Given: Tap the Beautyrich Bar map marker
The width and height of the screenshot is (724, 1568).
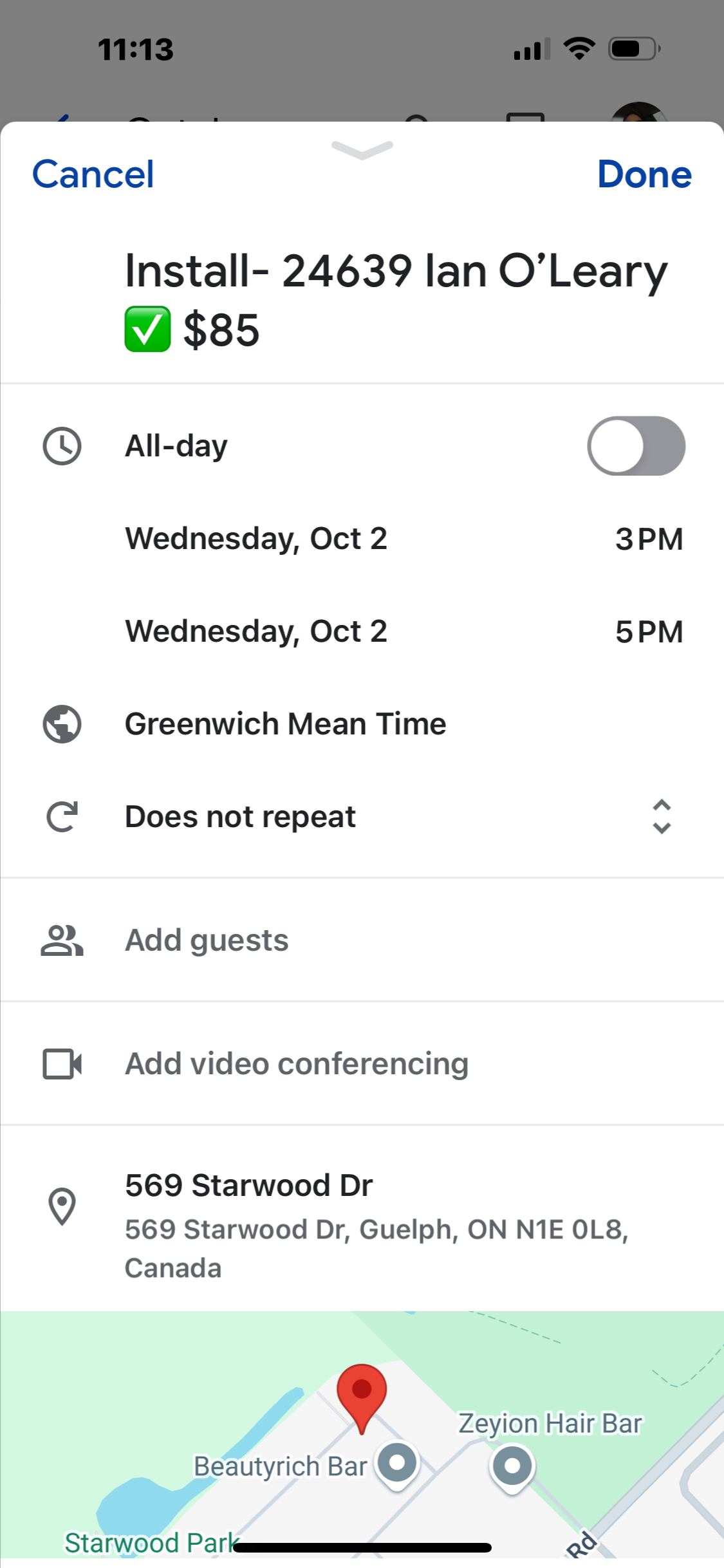Looking at the screenshot, I should coord(398,1465).
